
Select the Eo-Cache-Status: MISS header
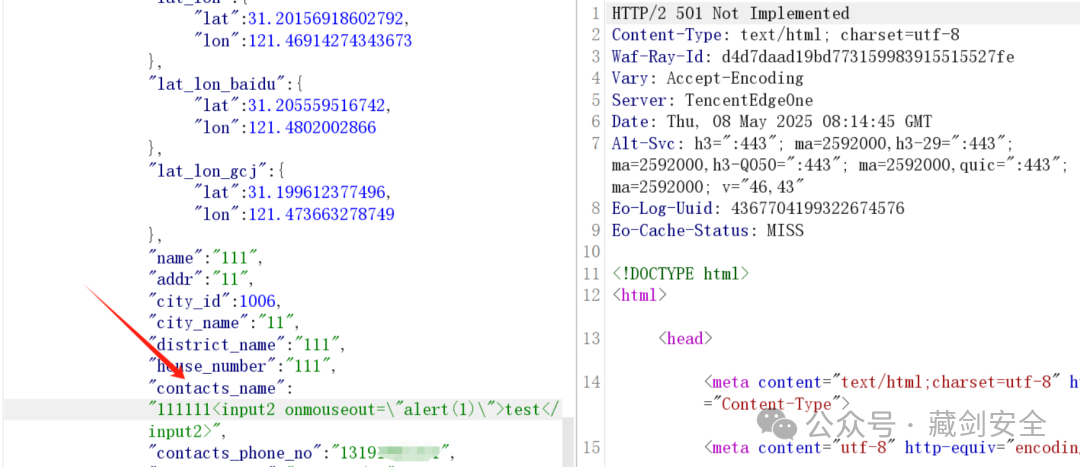pos(707,230)
